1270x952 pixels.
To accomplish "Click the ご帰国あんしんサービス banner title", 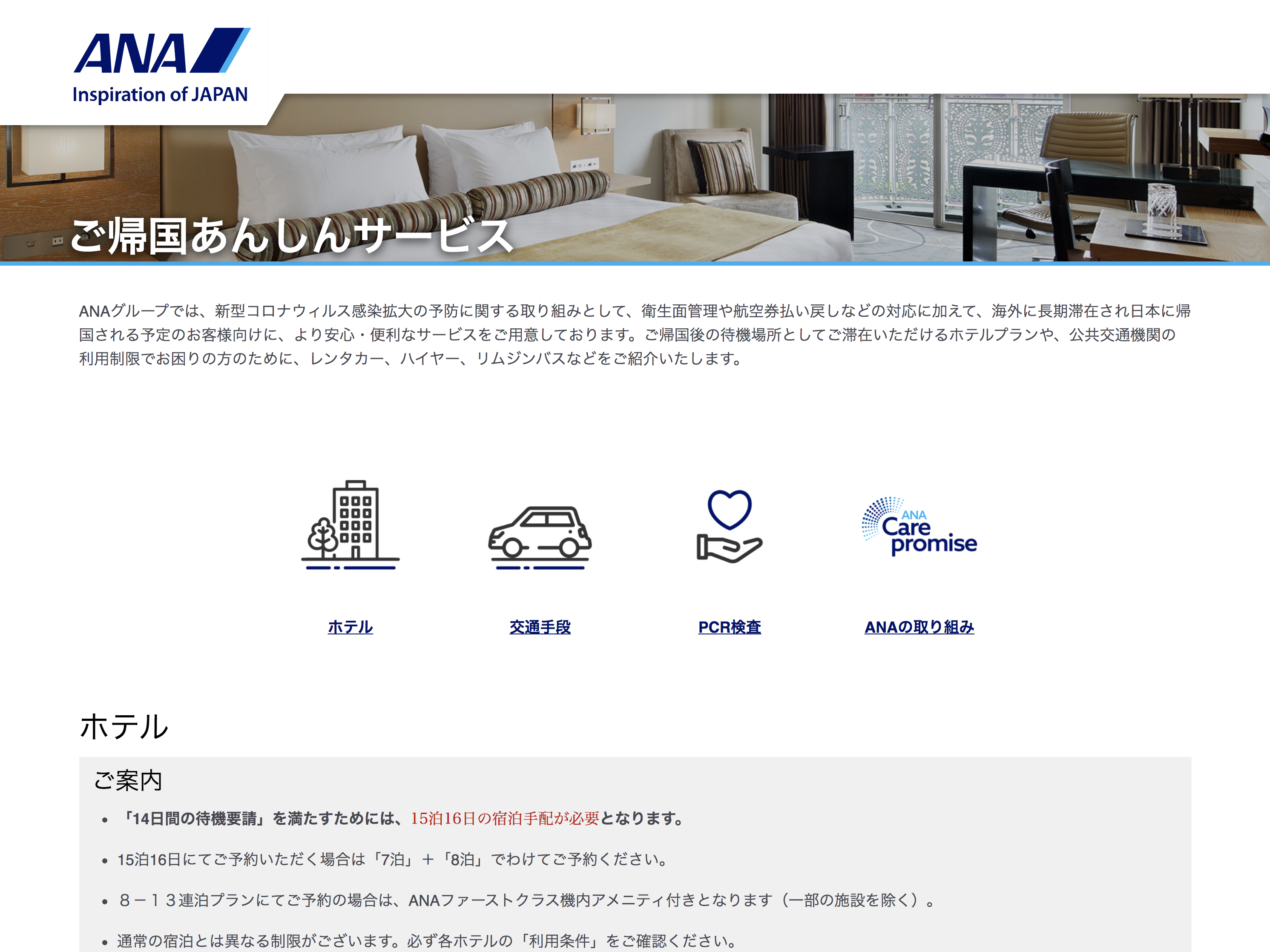I will (x=292, y=236).
